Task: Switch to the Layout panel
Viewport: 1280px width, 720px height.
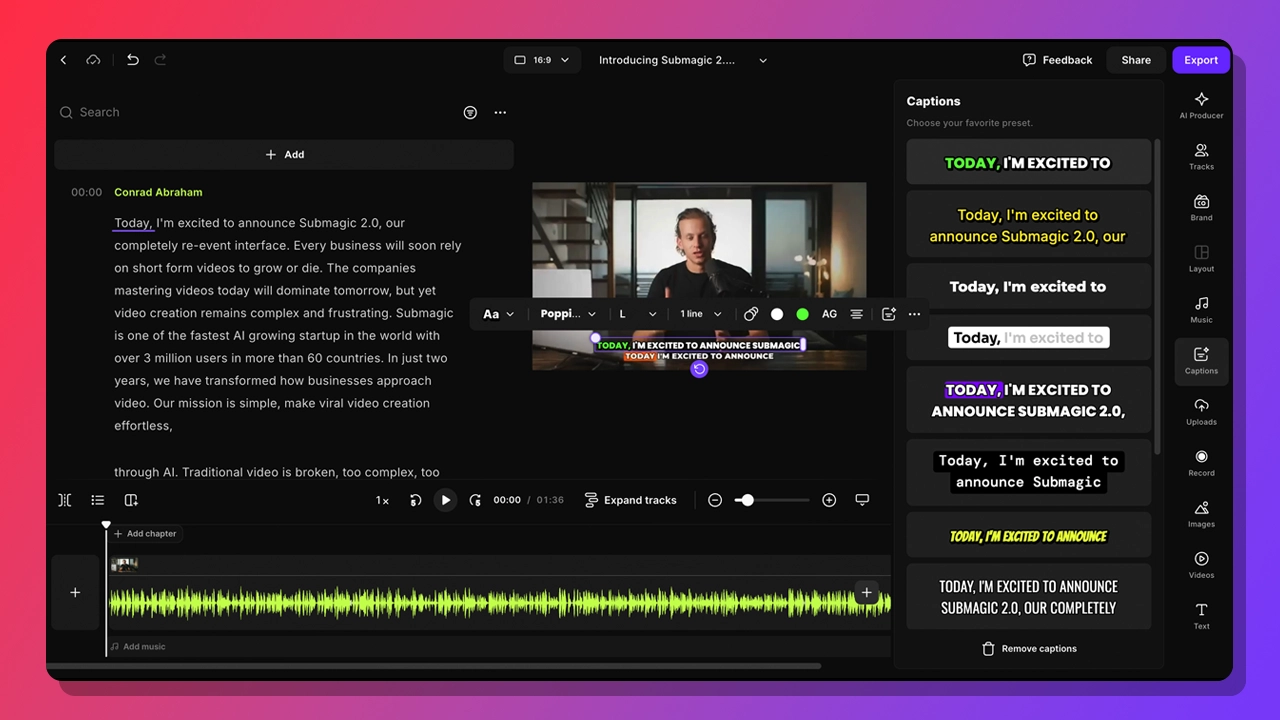Action: pos(1201,258)
